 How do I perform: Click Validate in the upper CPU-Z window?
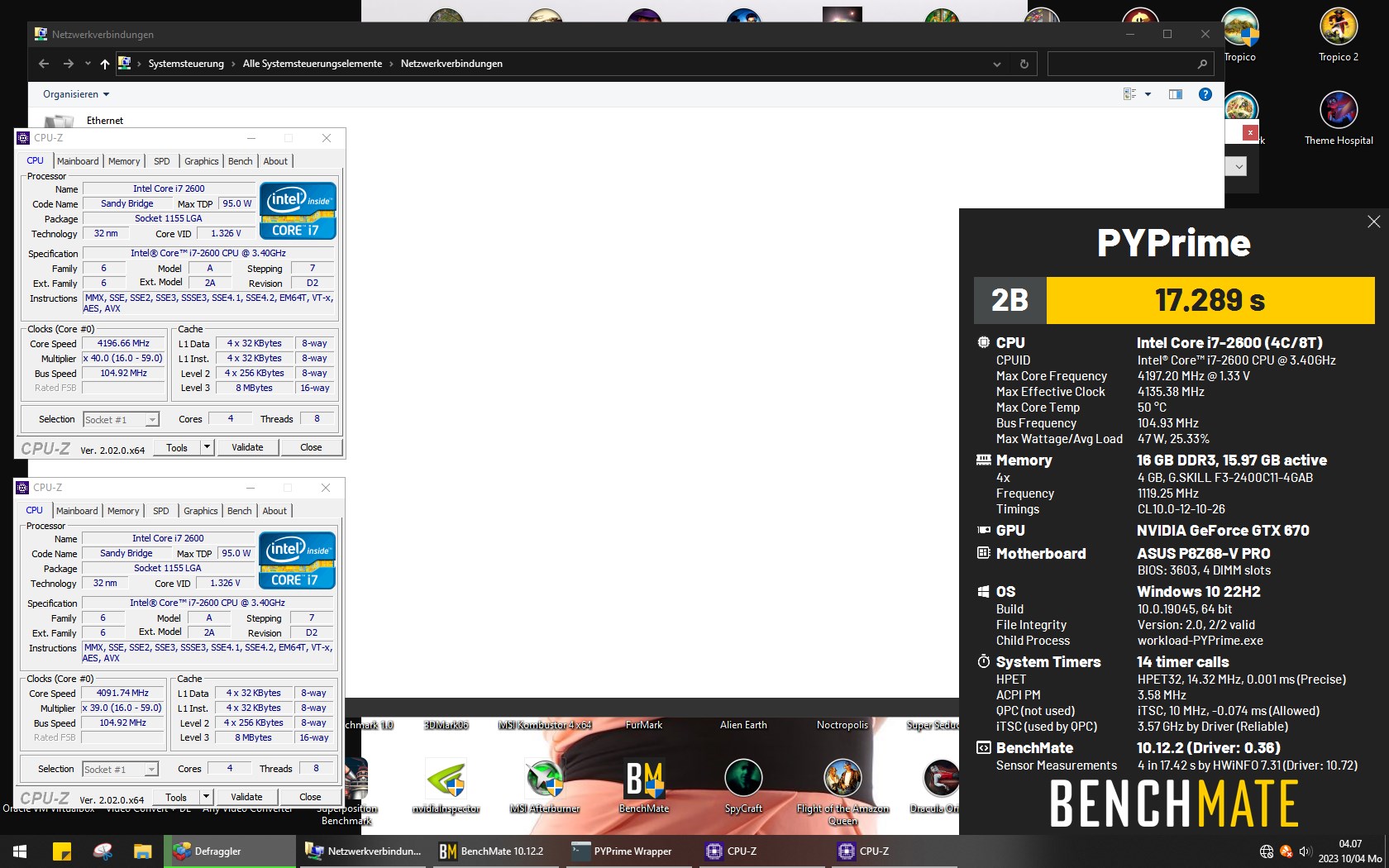click(247, 447)
